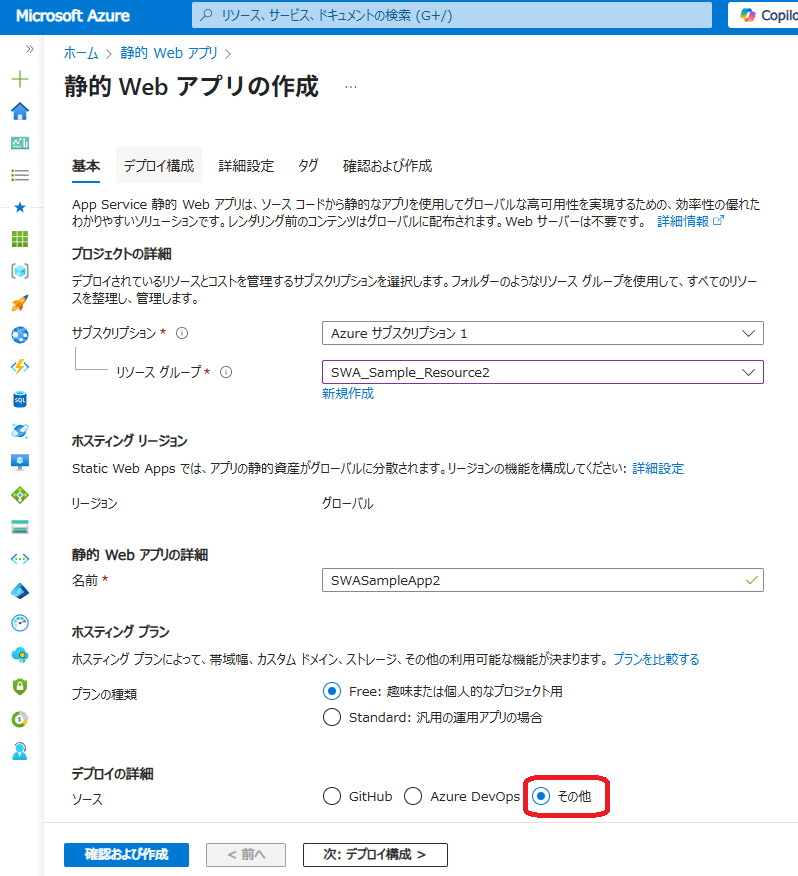Click 詳細設定 link in hosting region section

[x=658, y=468]
